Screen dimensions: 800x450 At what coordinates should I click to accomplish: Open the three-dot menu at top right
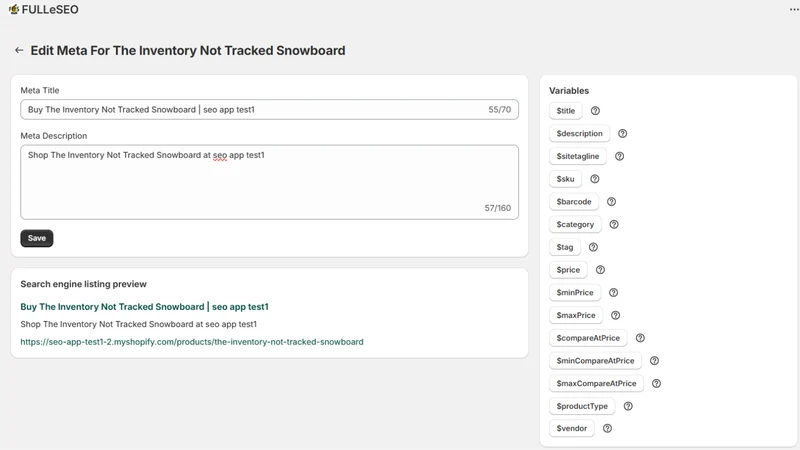[x=794, y=9]
